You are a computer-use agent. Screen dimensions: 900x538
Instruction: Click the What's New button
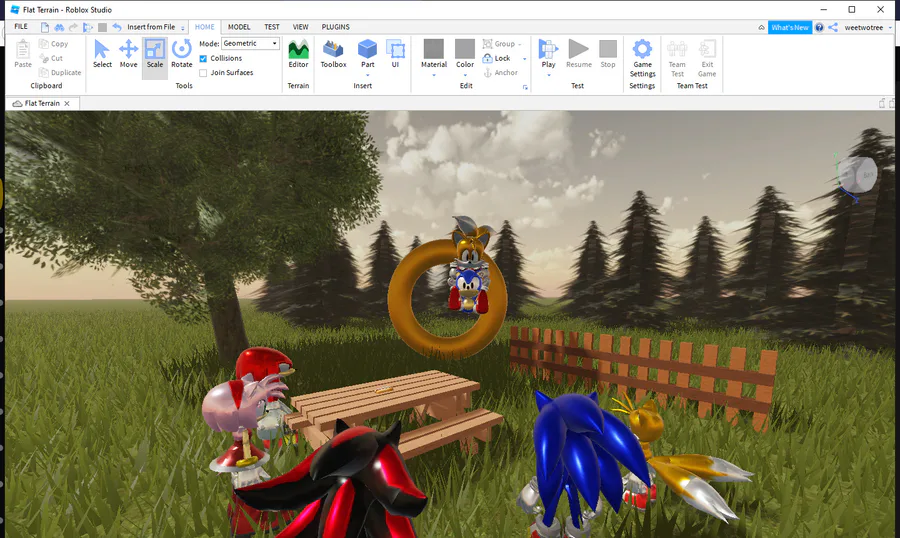[x=790, y=27]
